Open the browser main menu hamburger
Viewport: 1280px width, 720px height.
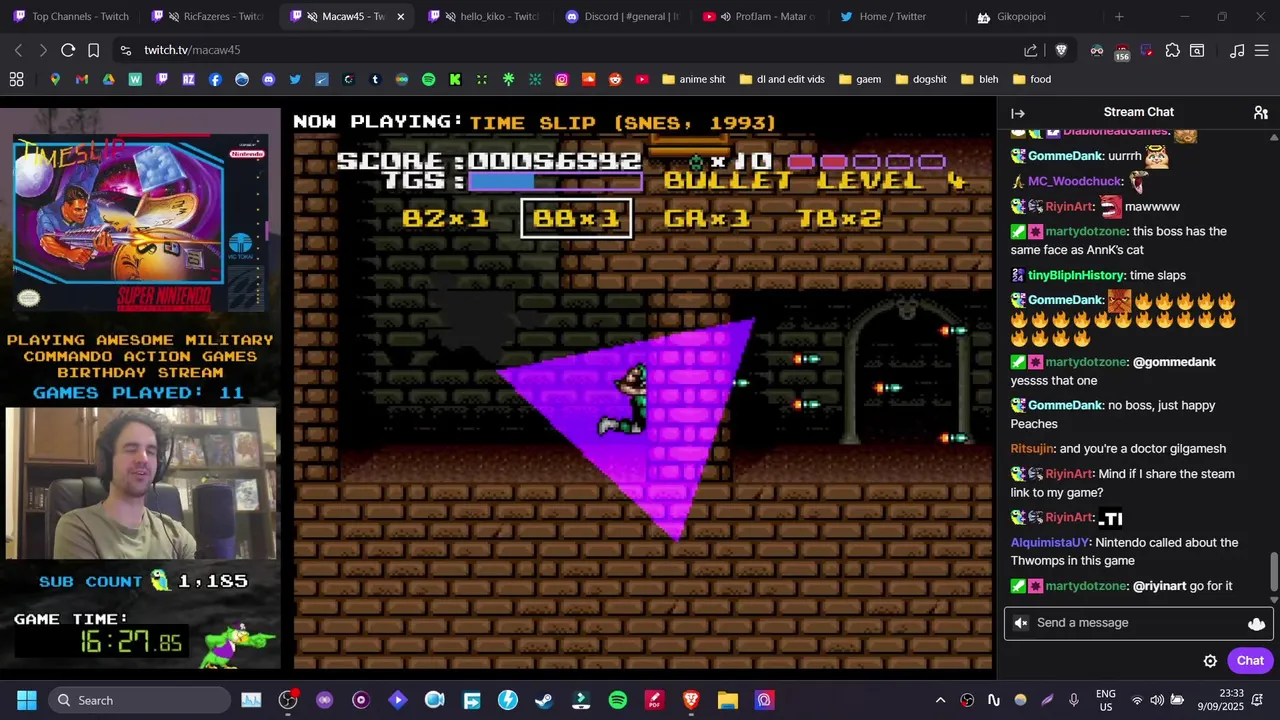pyautogui.click(x=1261, y=50)
